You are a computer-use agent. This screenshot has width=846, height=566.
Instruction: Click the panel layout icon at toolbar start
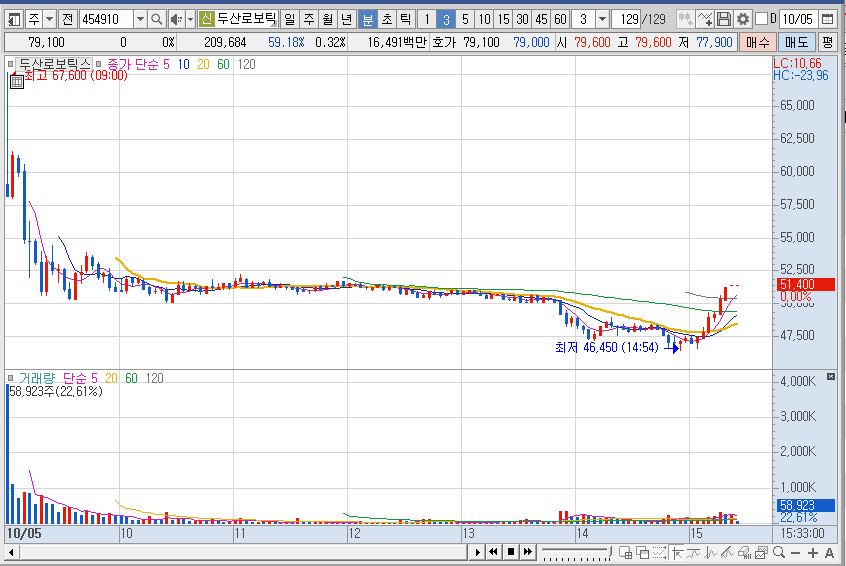coord(14,20)
